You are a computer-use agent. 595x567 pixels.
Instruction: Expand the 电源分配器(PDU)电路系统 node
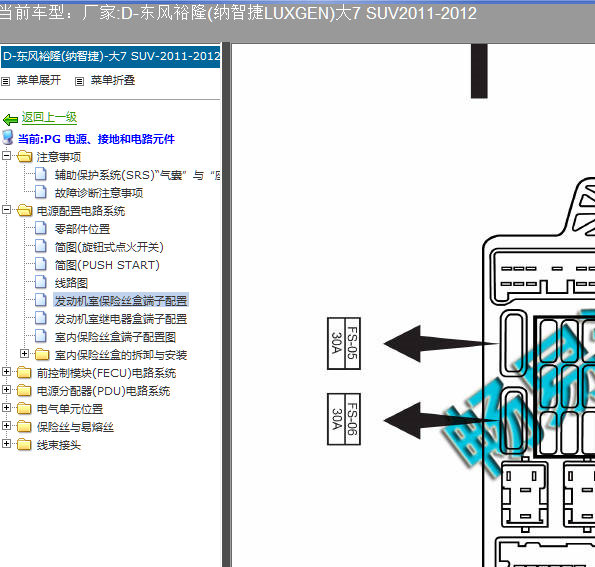click(x=6, y=389)
